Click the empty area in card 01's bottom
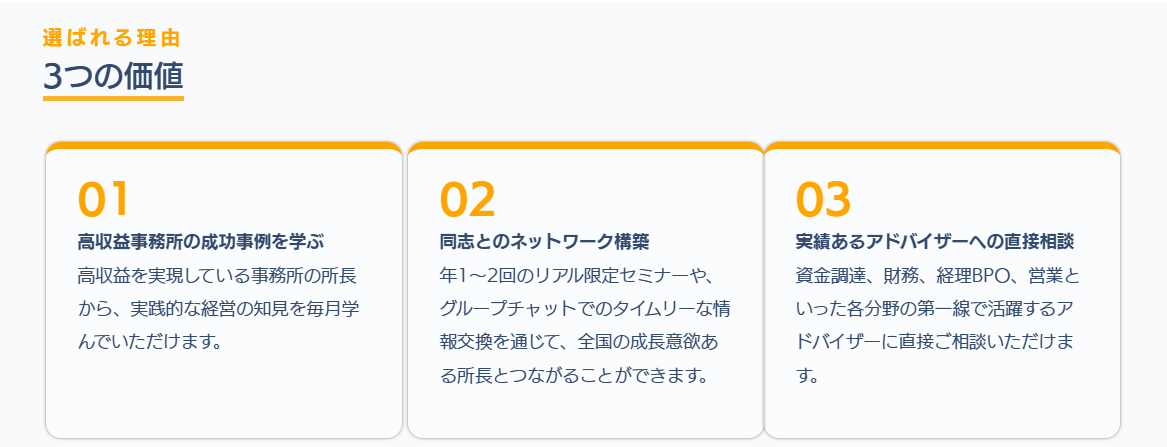 tap(224, 400)
